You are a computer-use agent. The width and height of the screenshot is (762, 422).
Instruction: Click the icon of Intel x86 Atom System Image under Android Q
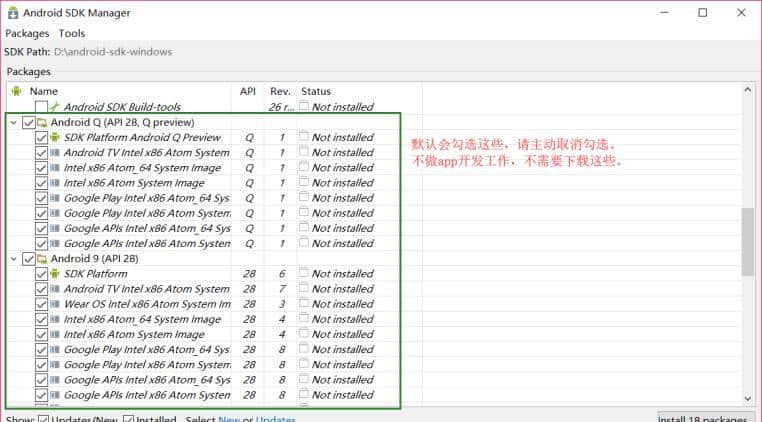click(x=54, y=183)
